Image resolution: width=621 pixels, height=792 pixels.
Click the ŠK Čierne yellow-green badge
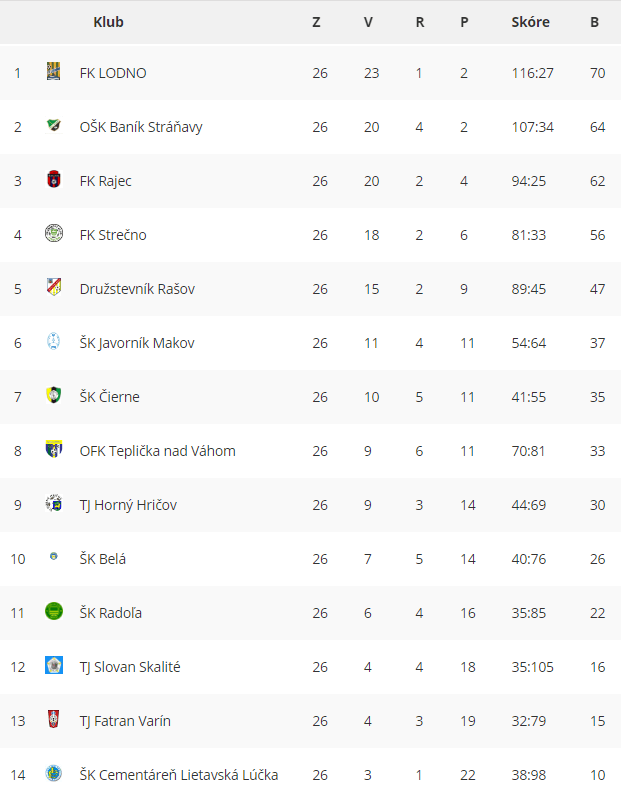click(x=54, y=395)
